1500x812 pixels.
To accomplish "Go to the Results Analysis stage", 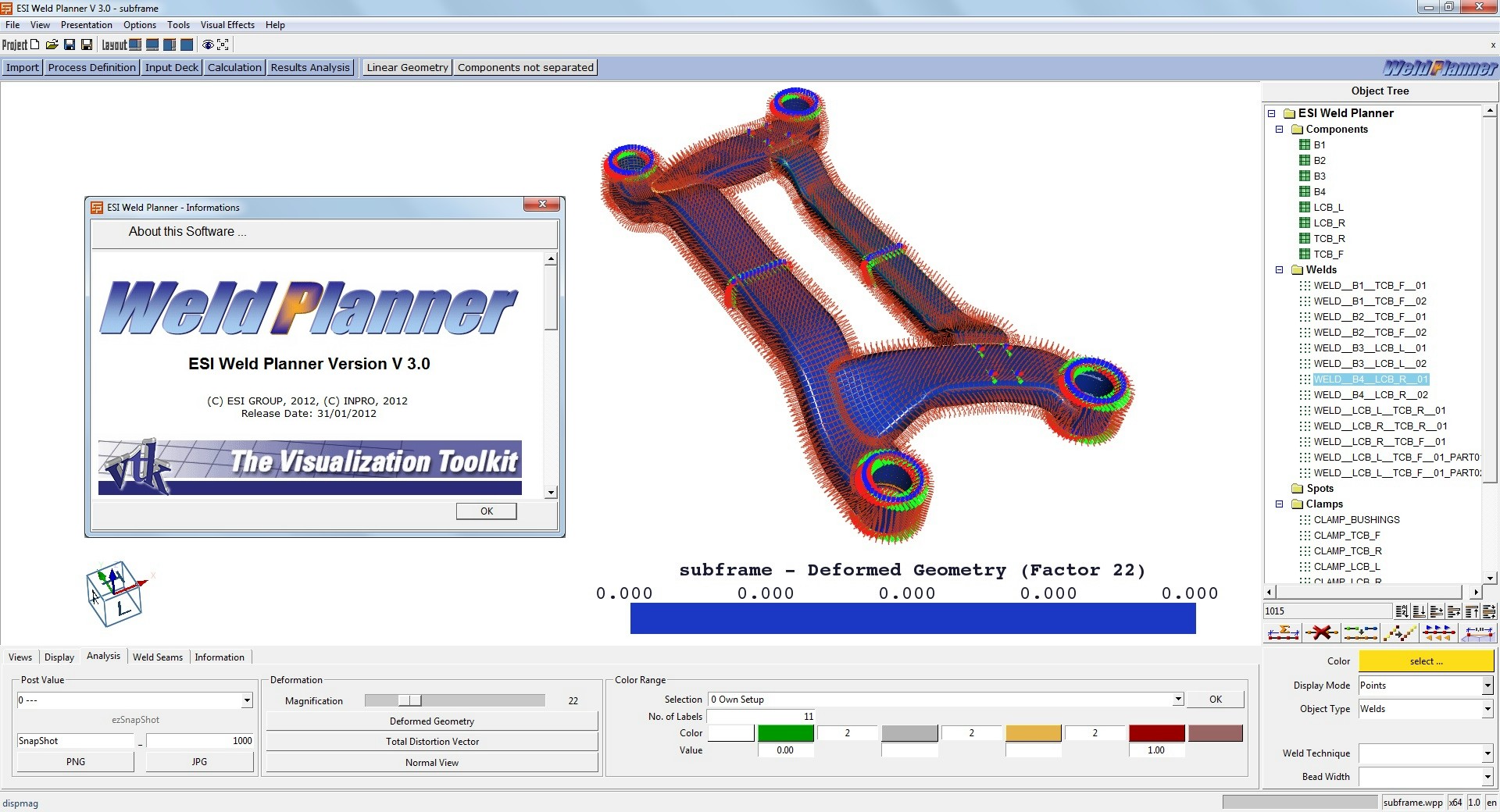I will (x=310, y=67).
